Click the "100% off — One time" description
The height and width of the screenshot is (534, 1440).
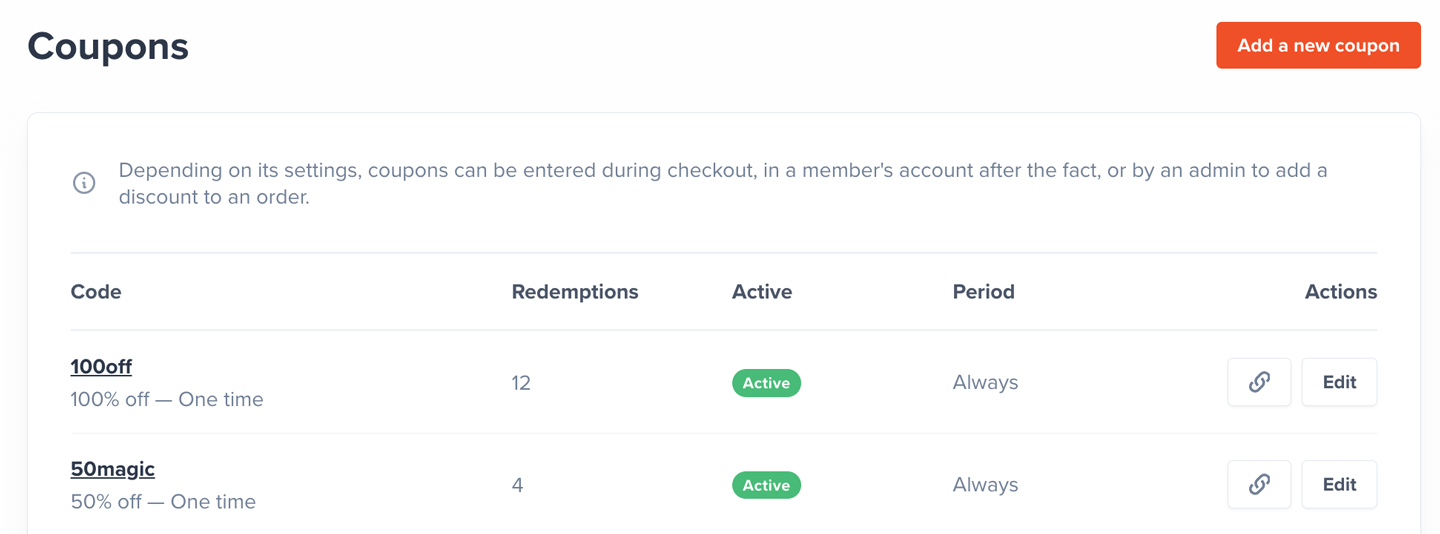click(167, 400)
